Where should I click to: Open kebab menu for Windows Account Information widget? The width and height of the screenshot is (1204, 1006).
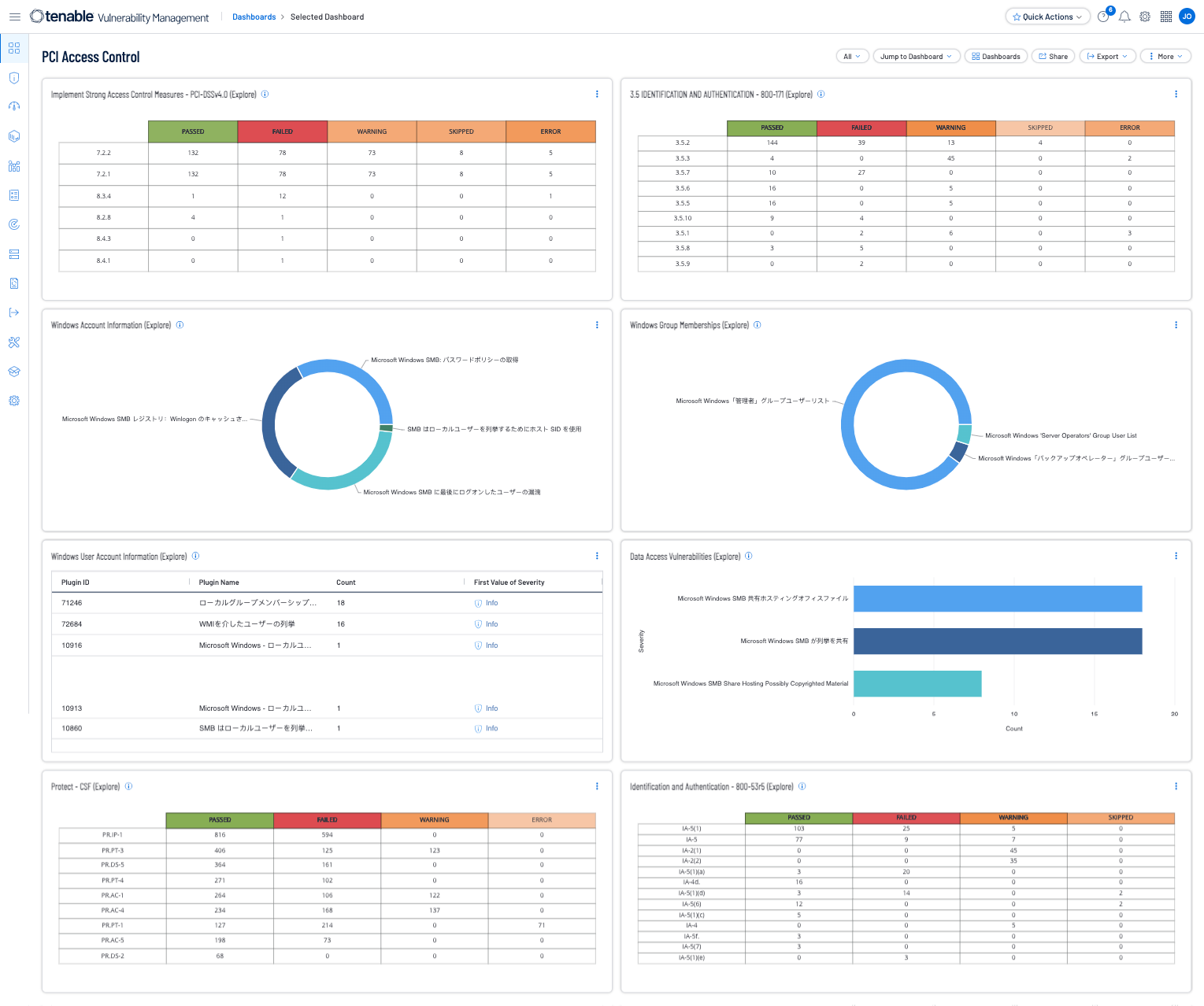(597, 325)
